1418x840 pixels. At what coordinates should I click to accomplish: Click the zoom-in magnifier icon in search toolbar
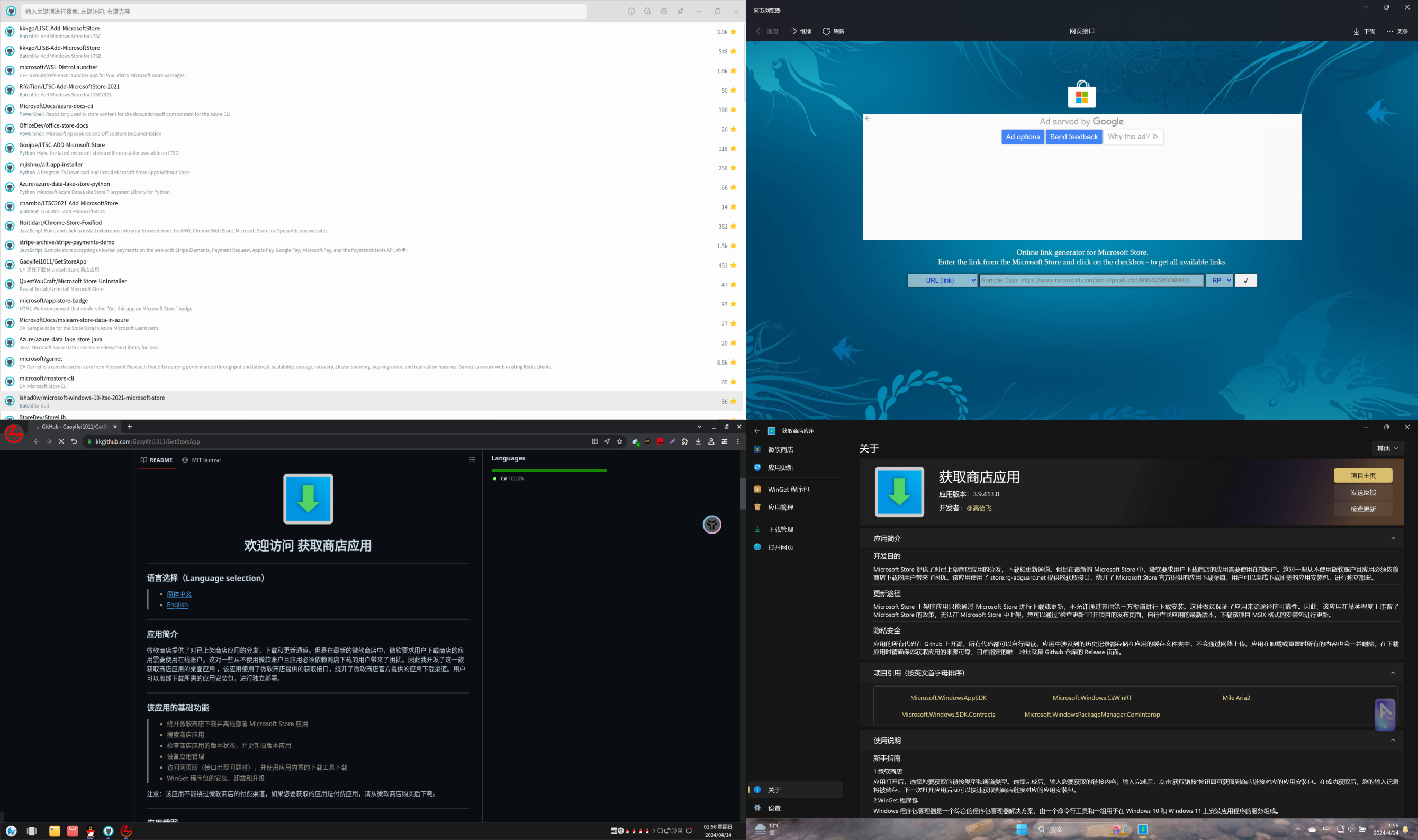(647, 11)
